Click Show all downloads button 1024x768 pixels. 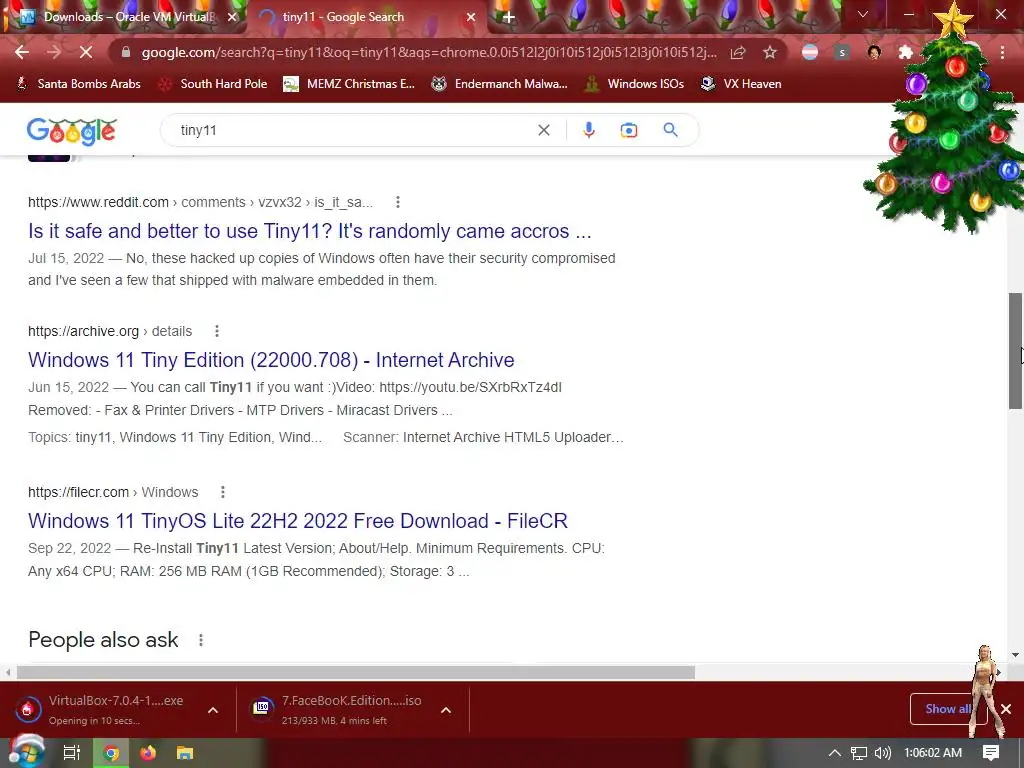pos(947,709)
